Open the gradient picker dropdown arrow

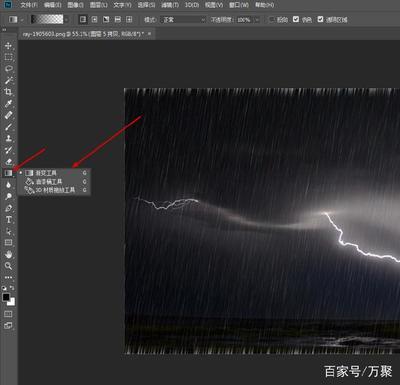pyautogui.click(x=66, y=20)
